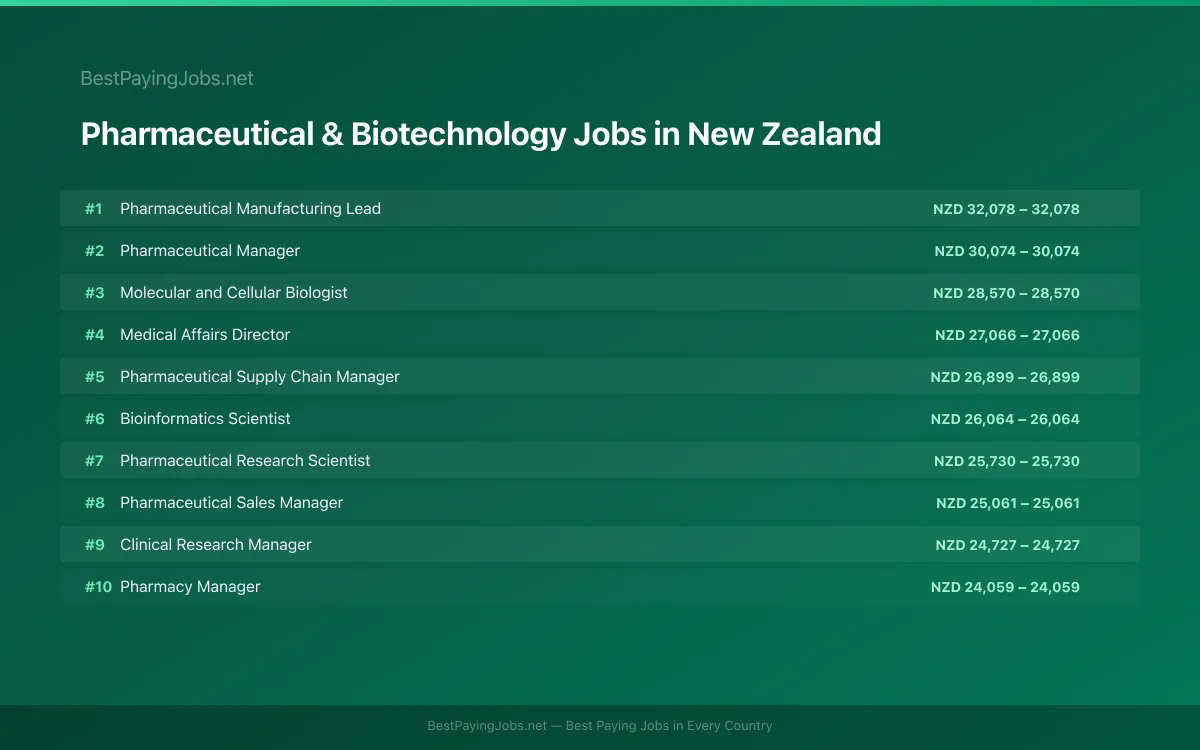
Task: Select Pharmaceutical Research Scientist job title
Action: (245, 461)
